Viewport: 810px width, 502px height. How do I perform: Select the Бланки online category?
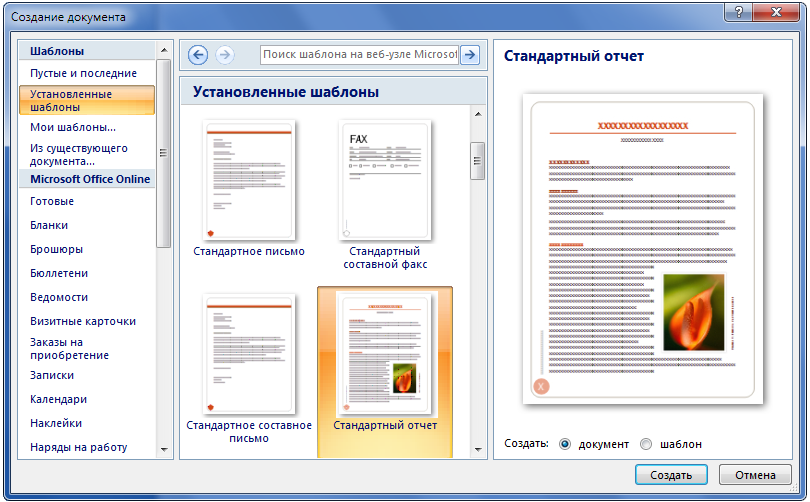49,225
